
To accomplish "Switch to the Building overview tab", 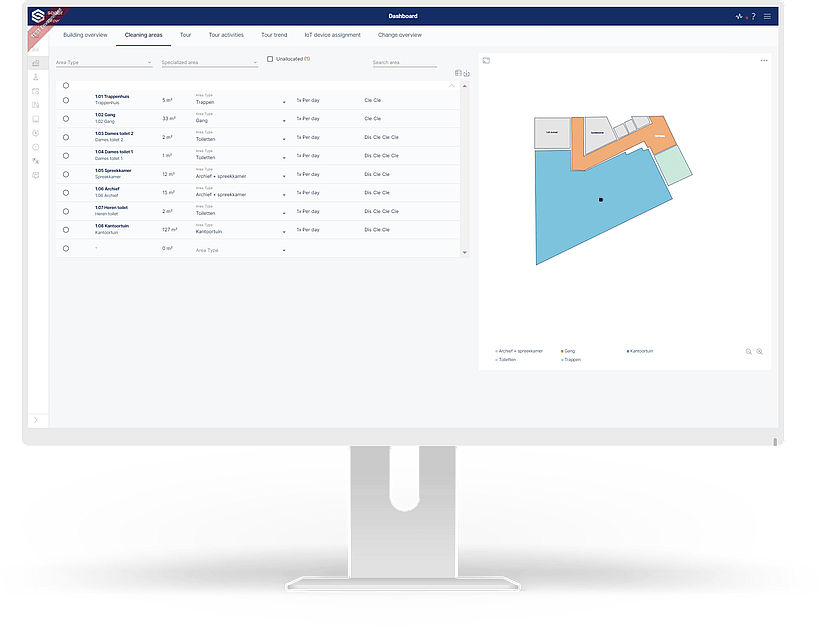I will 85,35.
